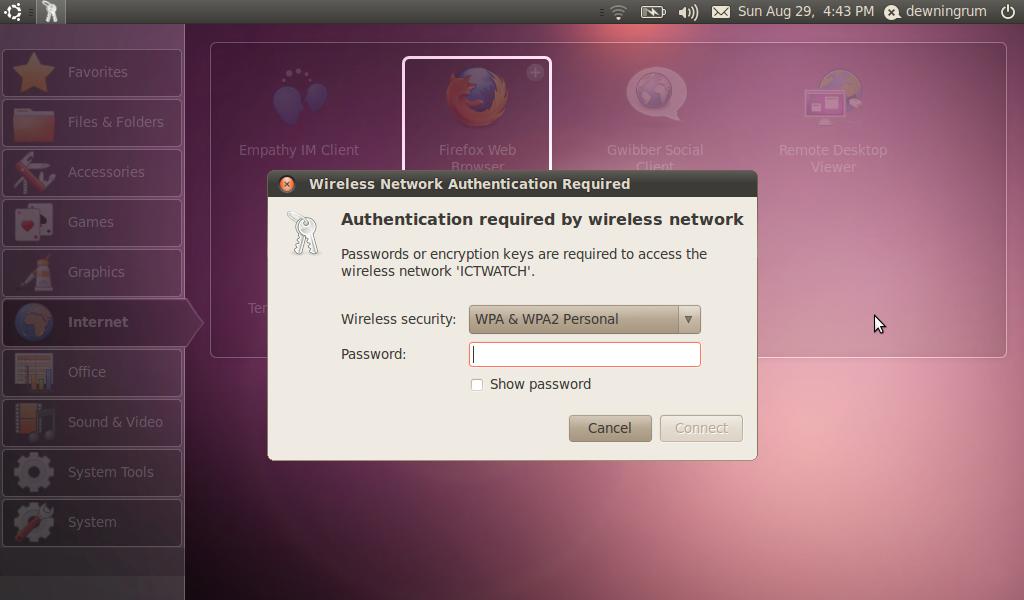Open the volume speaker indicator

coord(688,12)
